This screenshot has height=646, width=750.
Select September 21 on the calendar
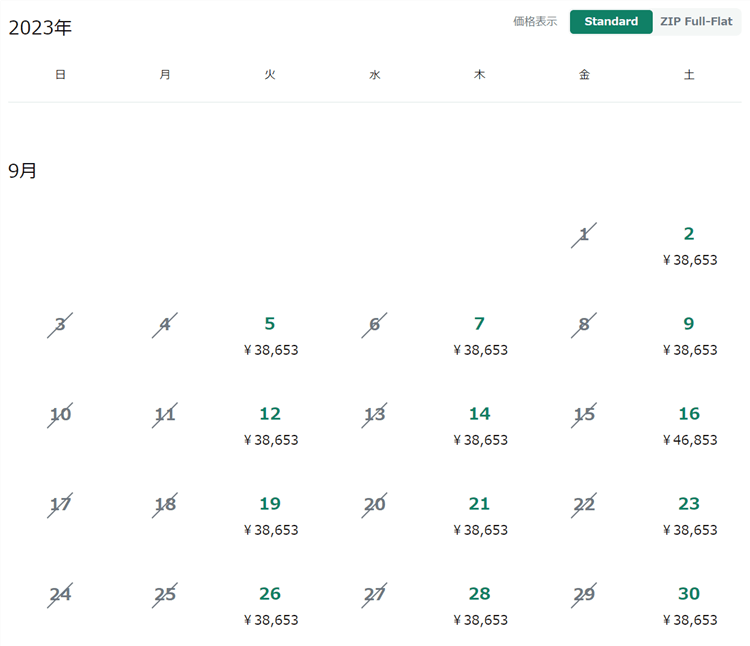pos(480,515)
